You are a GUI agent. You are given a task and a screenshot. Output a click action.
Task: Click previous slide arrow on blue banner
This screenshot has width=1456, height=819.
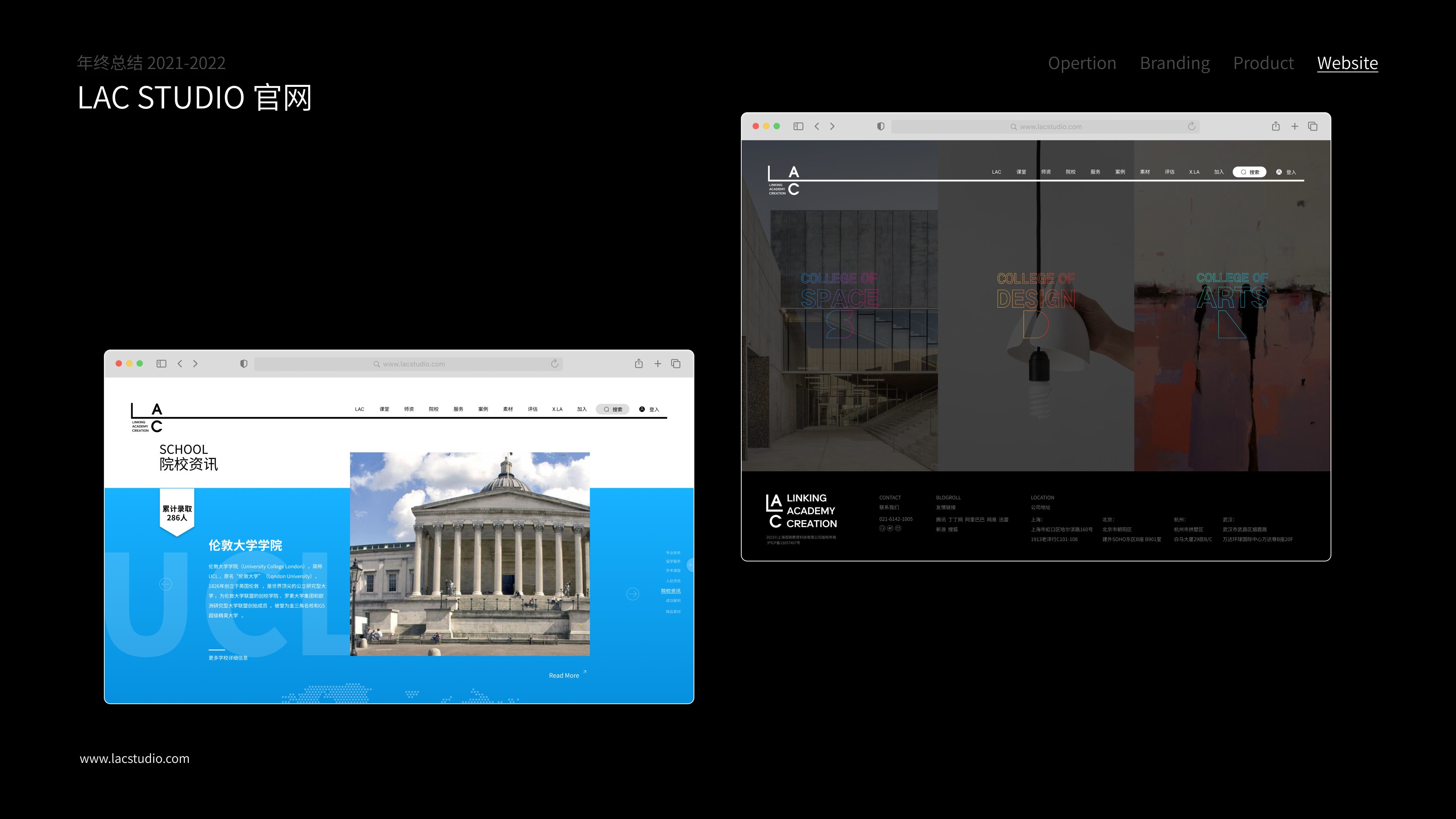(166, 584)
